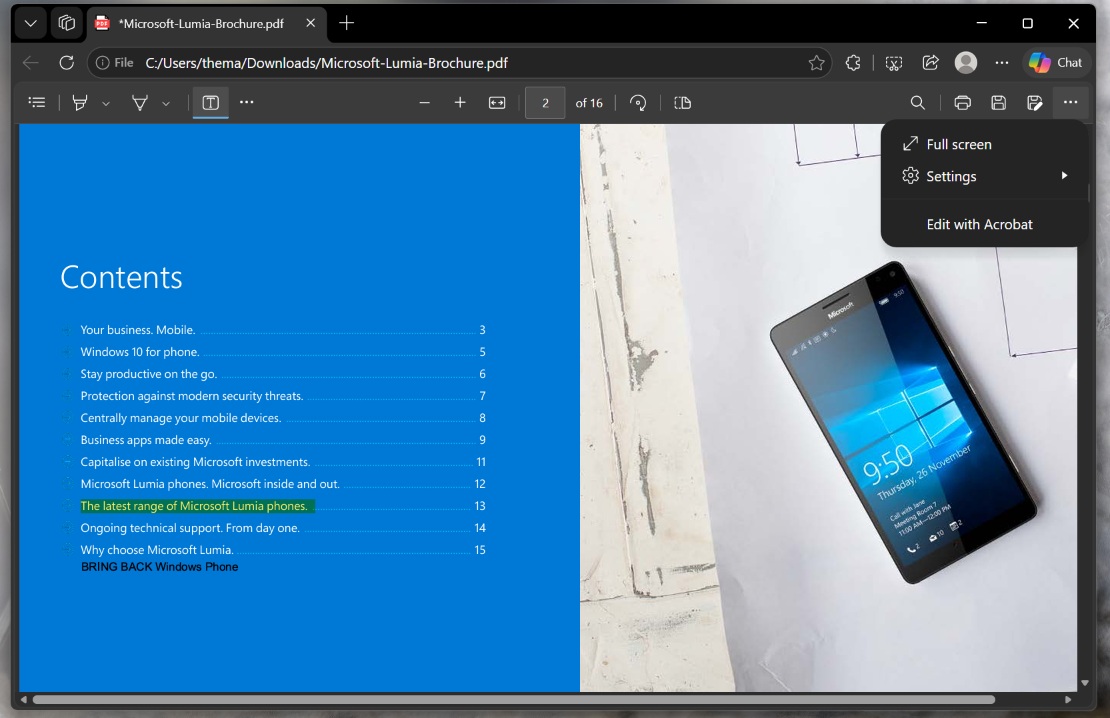The width and height of the screenshot is (1110, 718).
Task: Open 'Business apps made easy.' entry
Action: pyautogui.click(x=146, y=440)
